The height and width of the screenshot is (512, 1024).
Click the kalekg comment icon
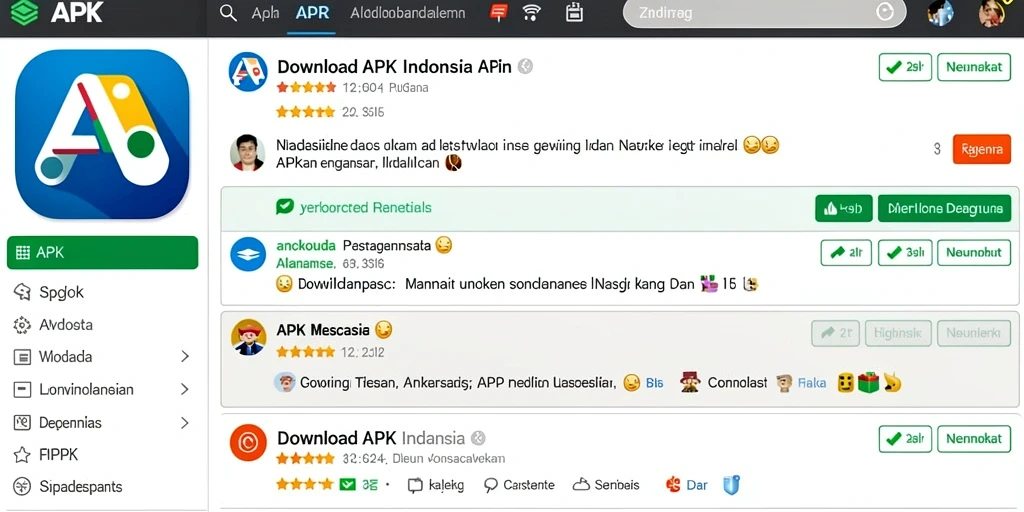click(x=416, y=485)
